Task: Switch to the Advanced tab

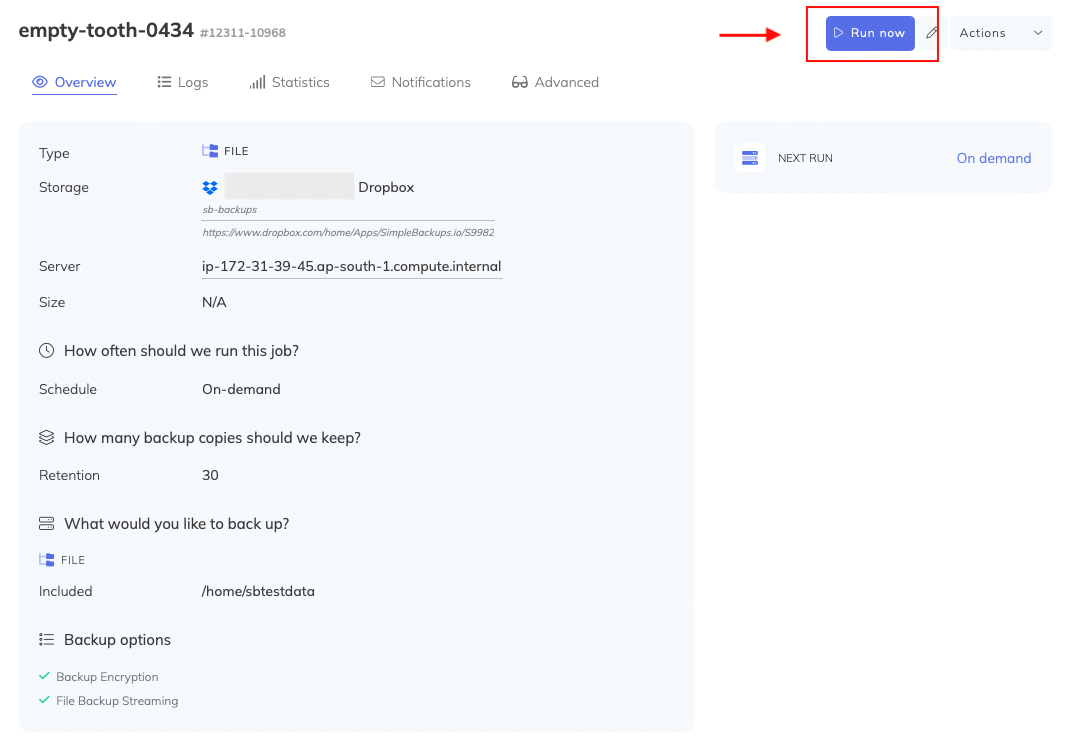Action: tap(555, 82)
